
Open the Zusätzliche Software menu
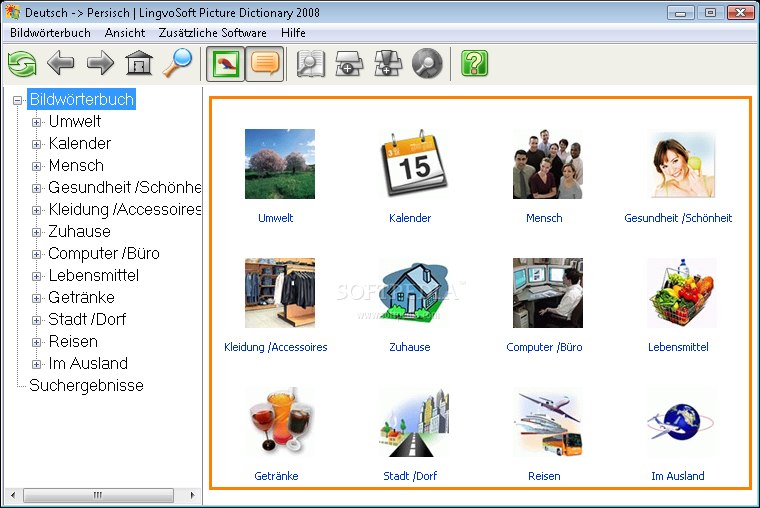coord(212,33)
